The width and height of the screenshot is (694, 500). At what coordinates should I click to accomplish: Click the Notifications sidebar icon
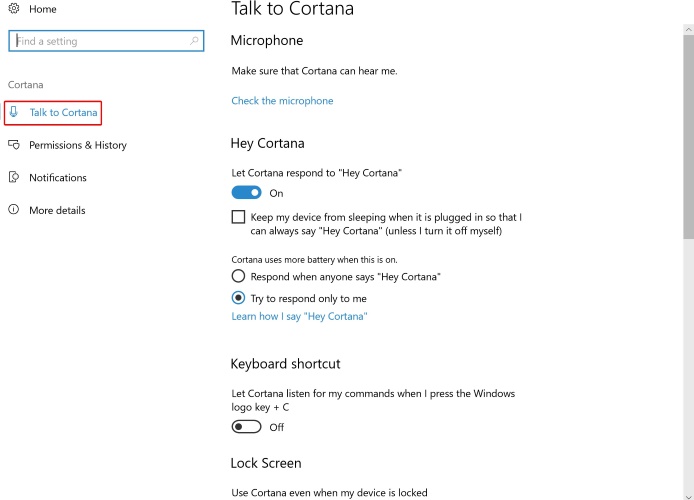(14, 177)
